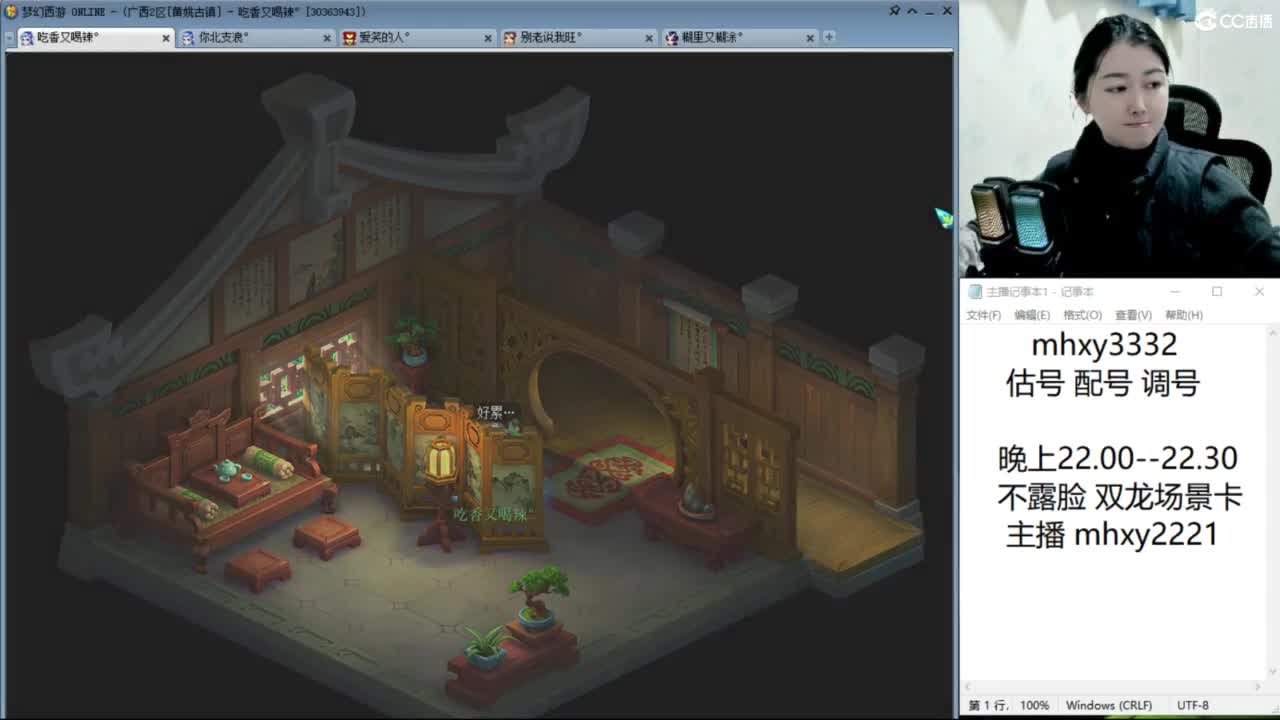Click the 主播 mhxy2221 line in Notepad
Image resolution: width=1280 pixels, height=720 pixels.
[x=1112, y=534]
